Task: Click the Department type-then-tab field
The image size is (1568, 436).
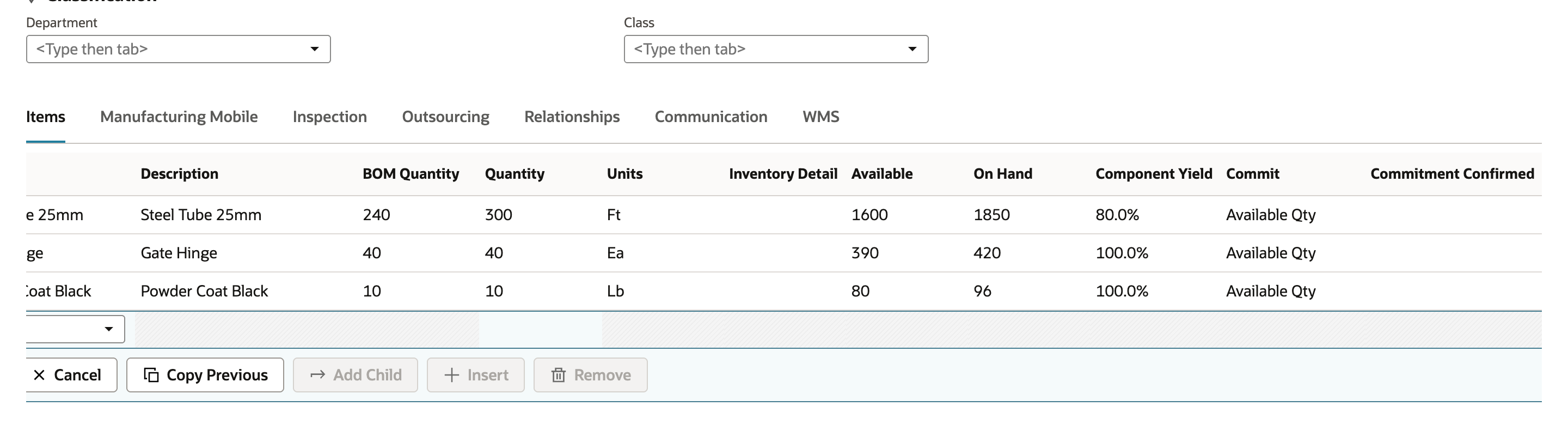Action: click(179, 50)
